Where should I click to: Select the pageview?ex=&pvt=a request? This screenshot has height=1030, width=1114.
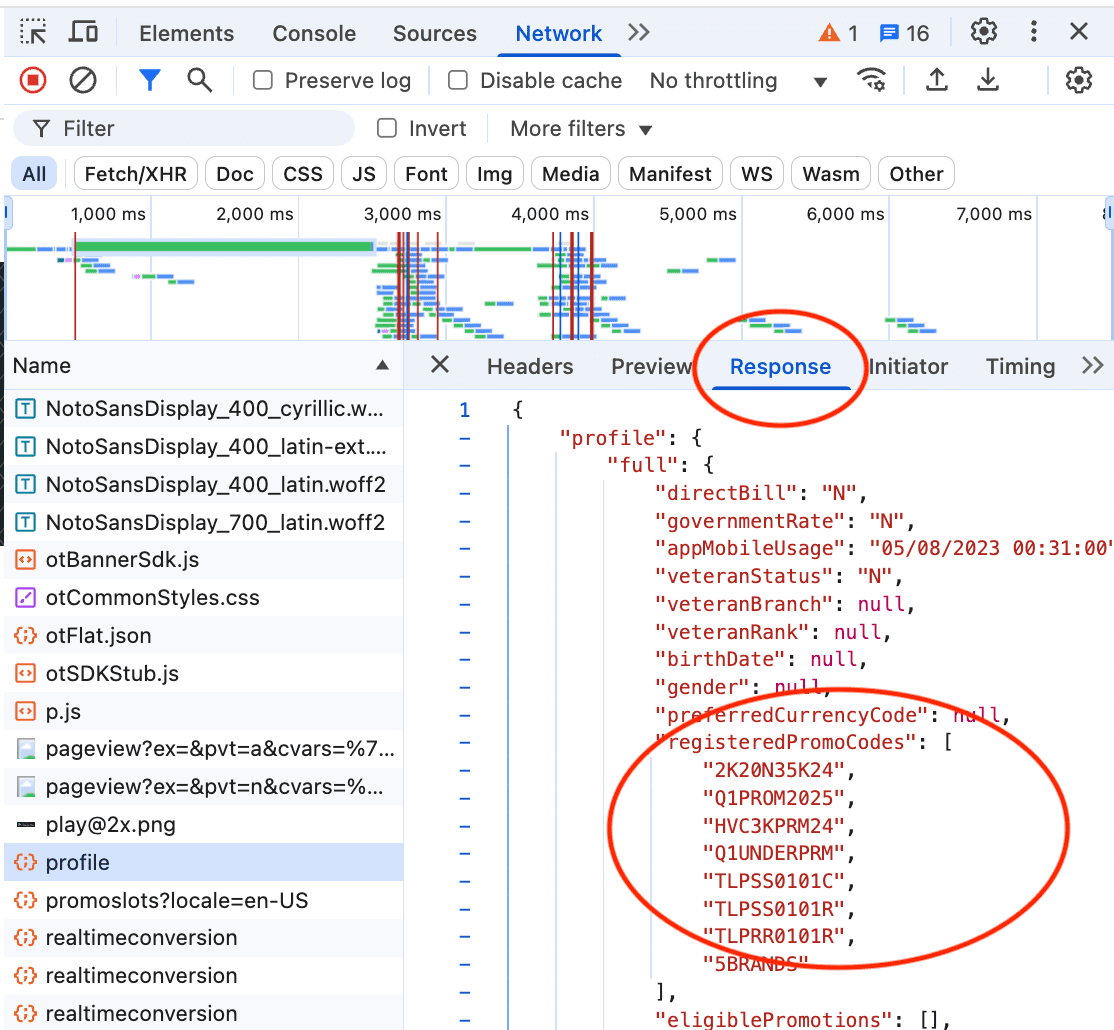click(203, 749)
